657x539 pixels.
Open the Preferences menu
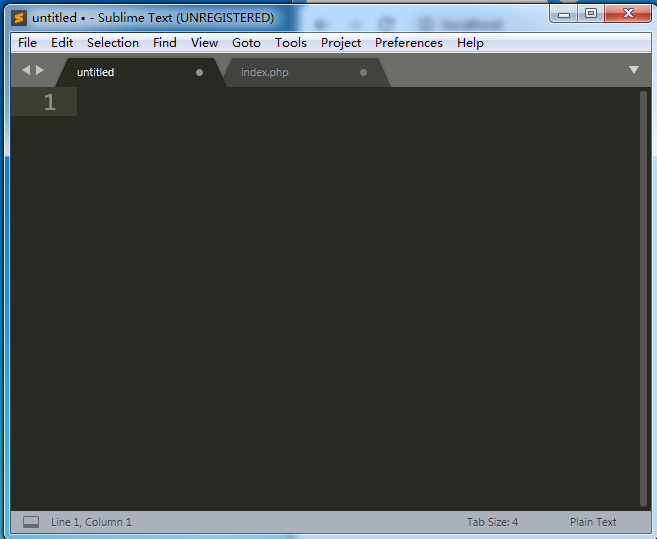point(409,43)
